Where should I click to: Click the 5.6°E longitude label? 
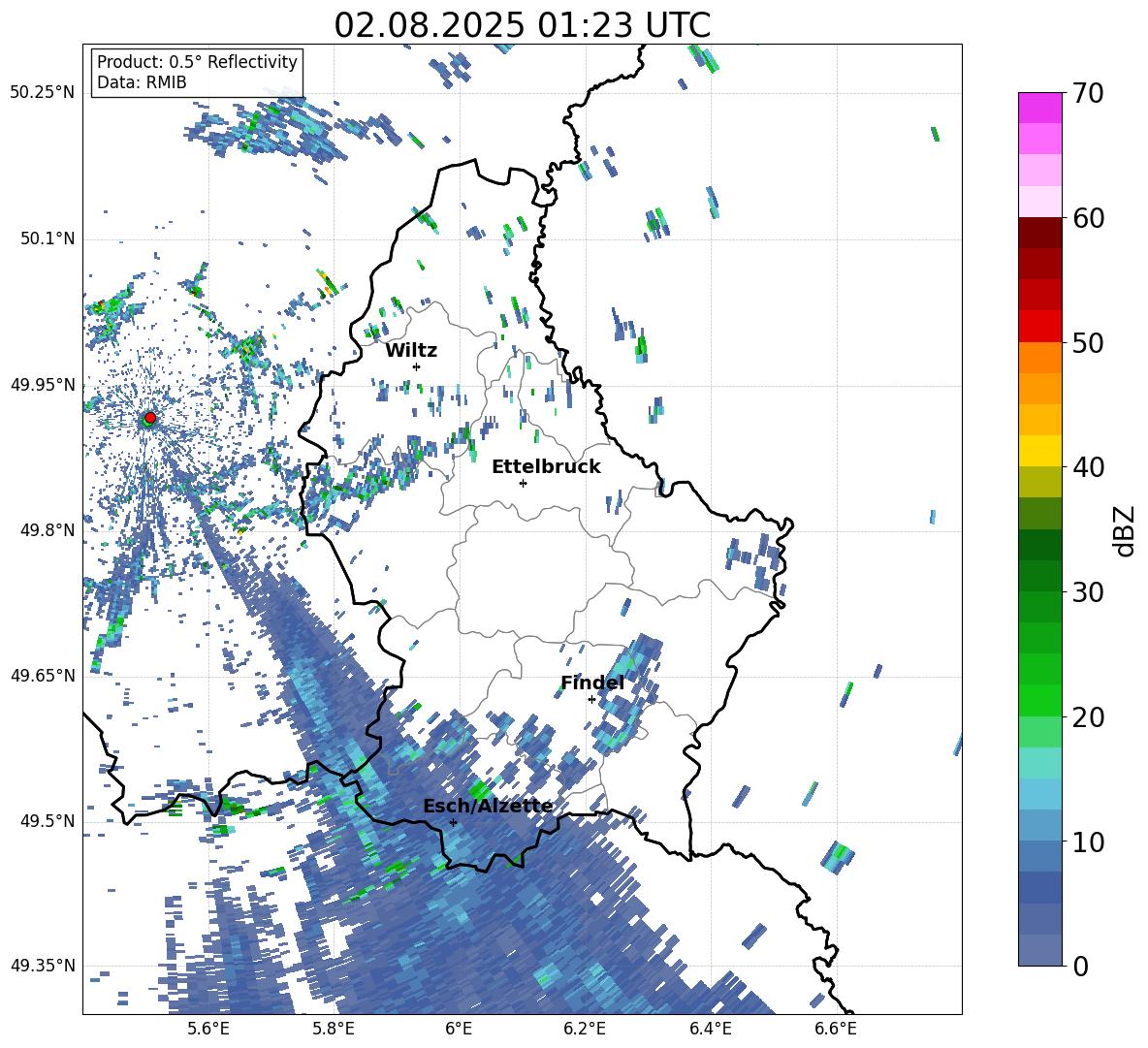208,1029
